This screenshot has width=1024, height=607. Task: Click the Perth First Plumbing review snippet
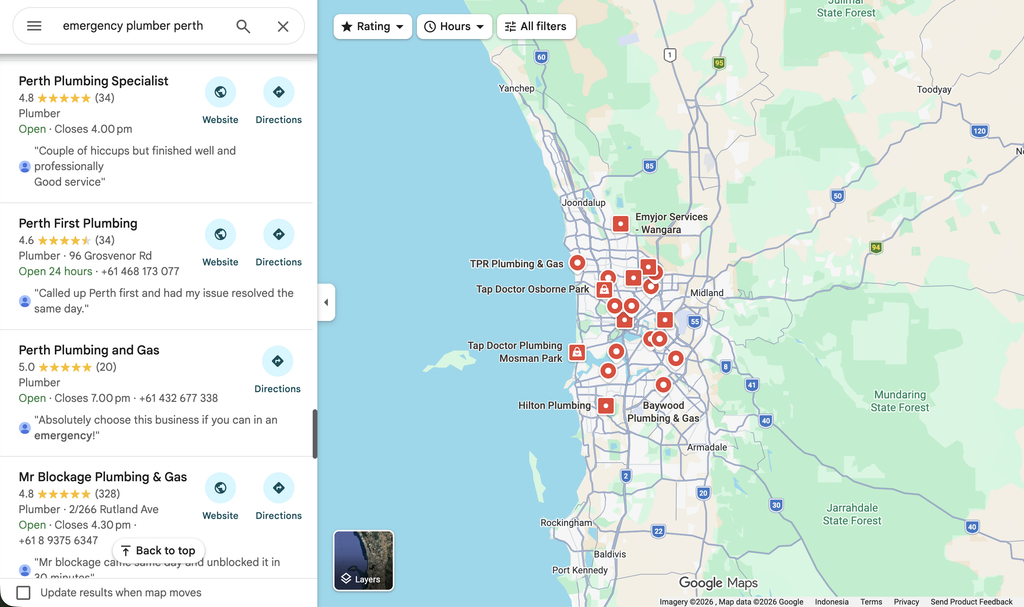(164, 301)
